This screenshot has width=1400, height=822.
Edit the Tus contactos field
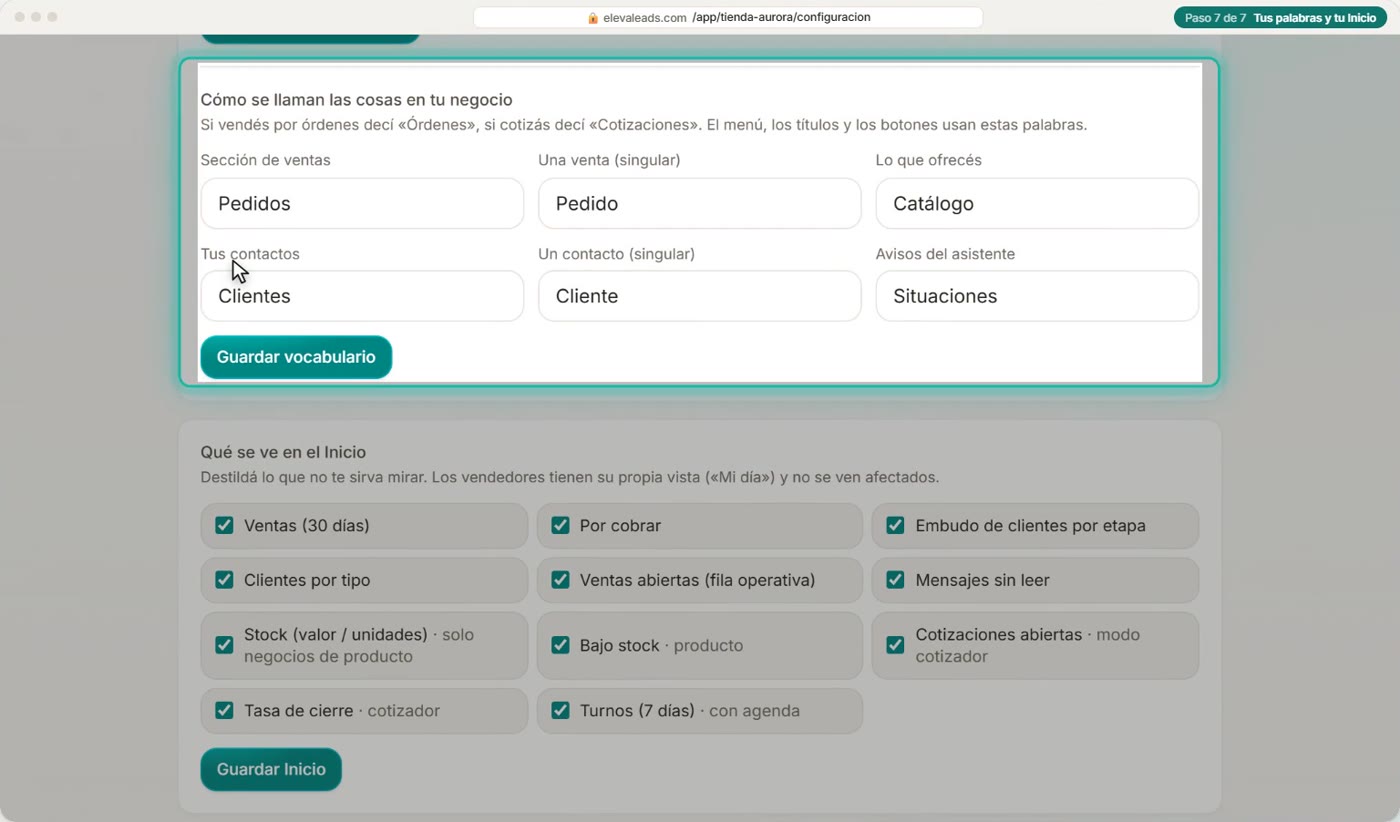coord(362,296)
